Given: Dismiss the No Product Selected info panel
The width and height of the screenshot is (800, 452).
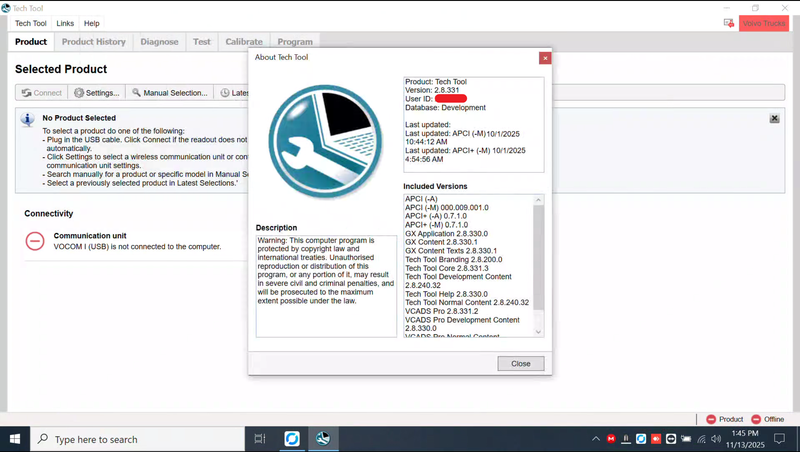Looking at the screenshot, I should (x=774, y=118).
